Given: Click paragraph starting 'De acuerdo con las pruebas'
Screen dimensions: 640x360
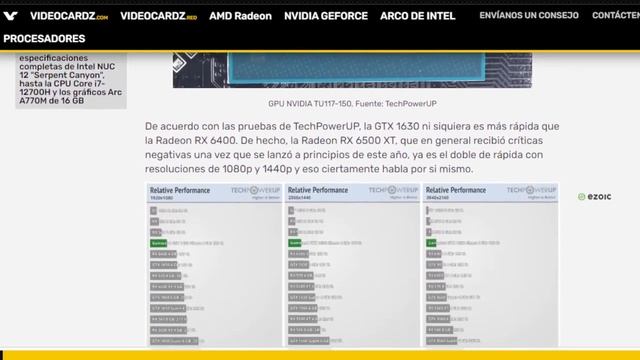Looking at the screenshot, I should click(x=352, y=147).
